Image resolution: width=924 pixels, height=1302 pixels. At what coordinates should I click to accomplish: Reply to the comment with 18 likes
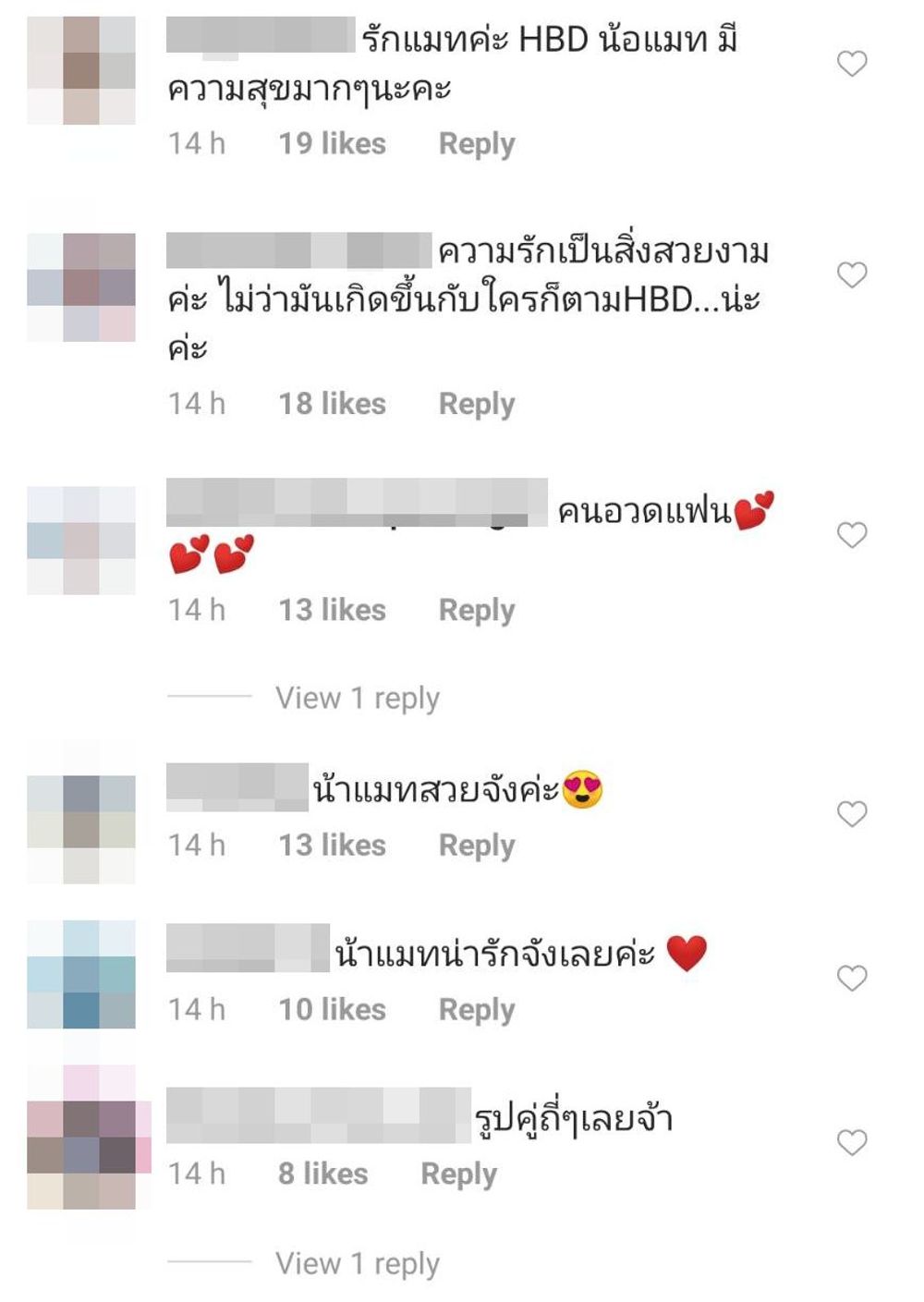(477, 404)
